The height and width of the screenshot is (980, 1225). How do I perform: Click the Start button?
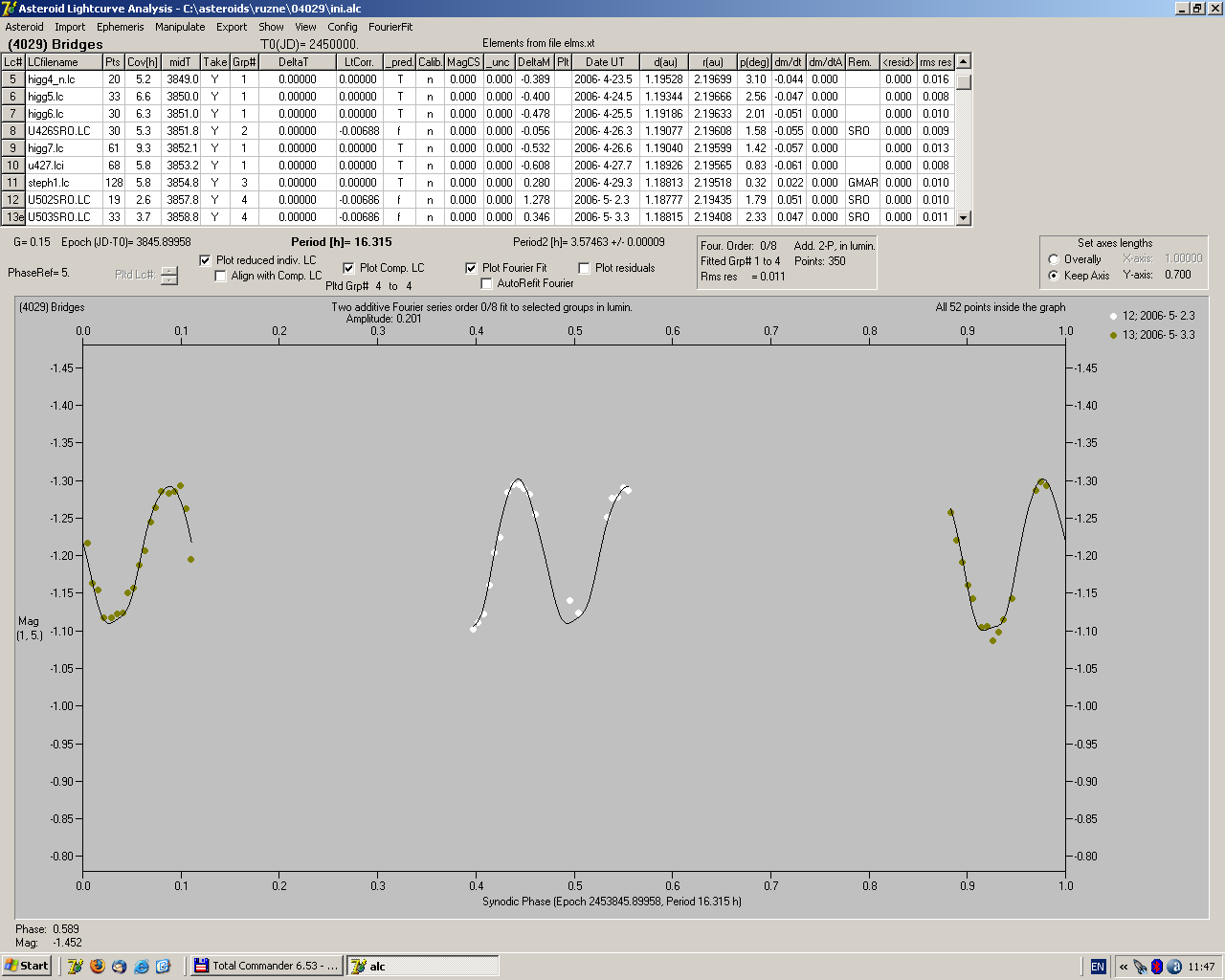pyautogui.click(x=26, y=966)
